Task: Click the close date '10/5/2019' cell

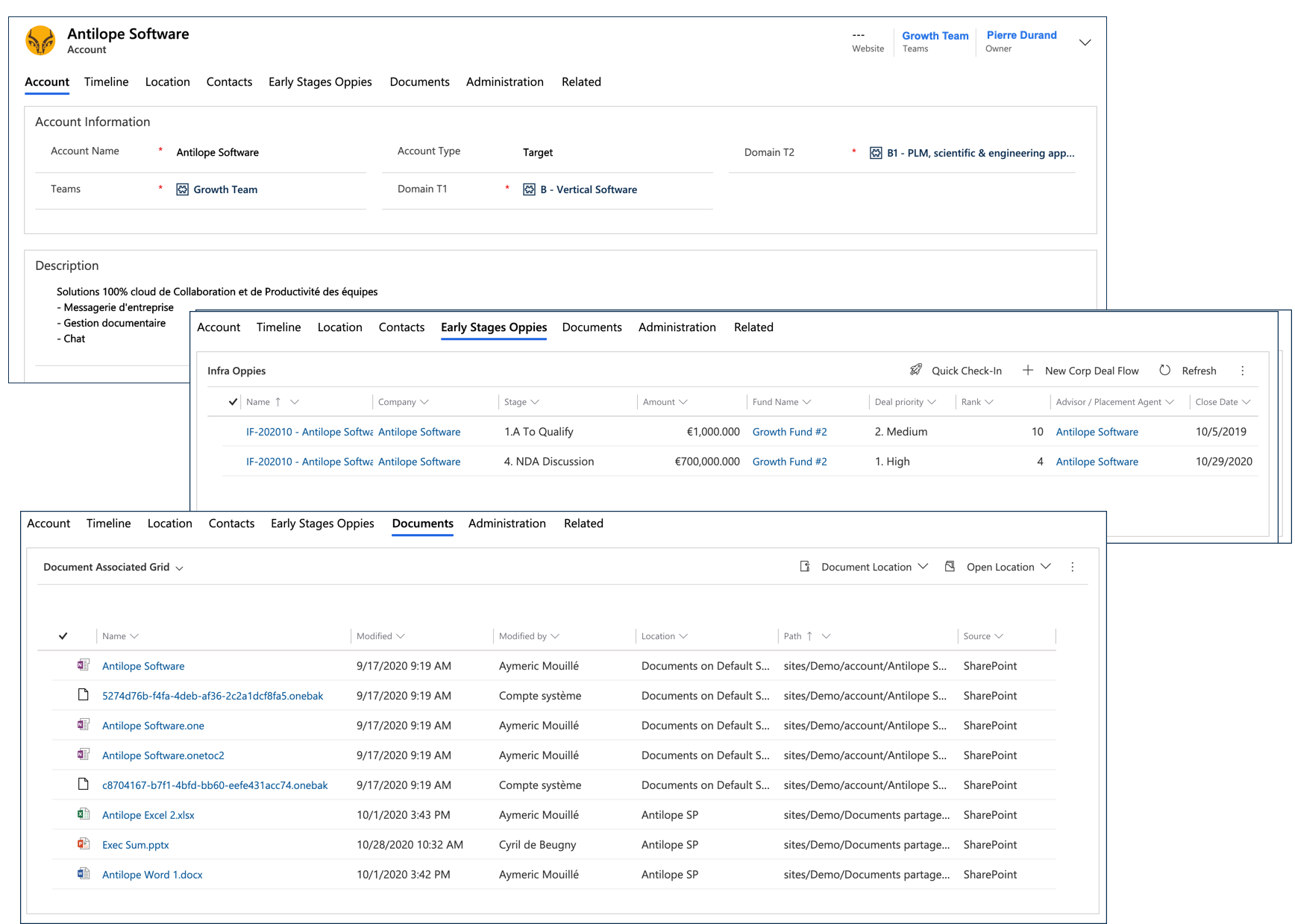Action: coord(1220,432)
